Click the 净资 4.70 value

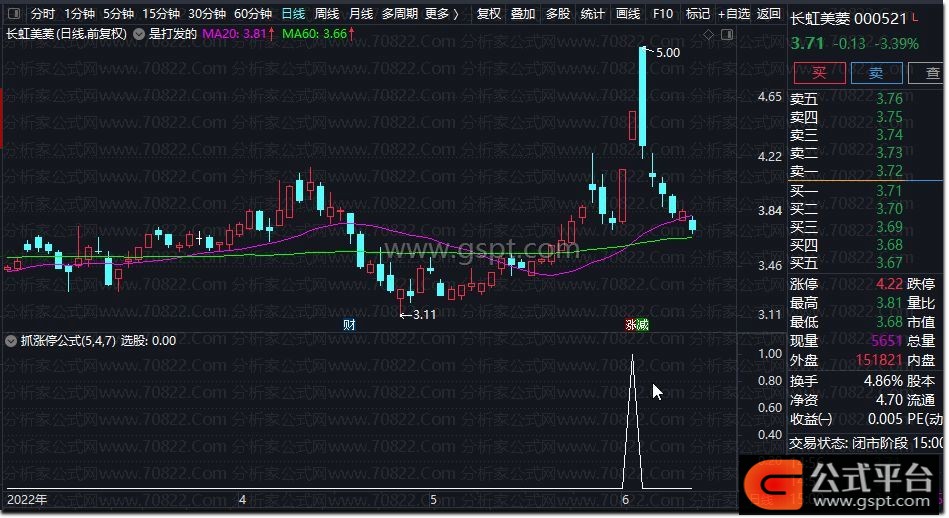coord(889,400)
